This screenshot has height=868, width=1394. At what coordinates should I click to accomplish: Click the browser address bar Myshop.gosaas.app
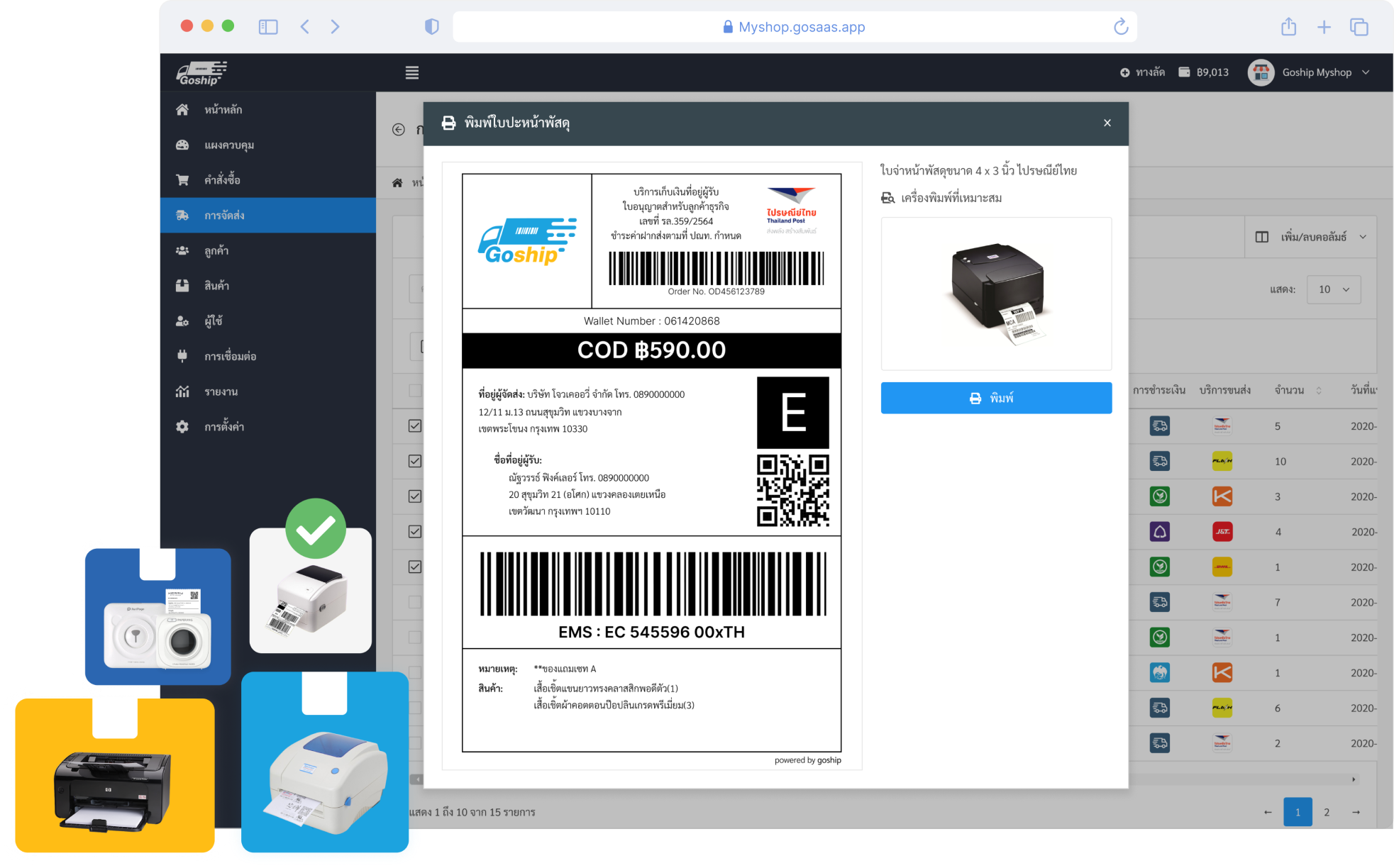(795, 27)
